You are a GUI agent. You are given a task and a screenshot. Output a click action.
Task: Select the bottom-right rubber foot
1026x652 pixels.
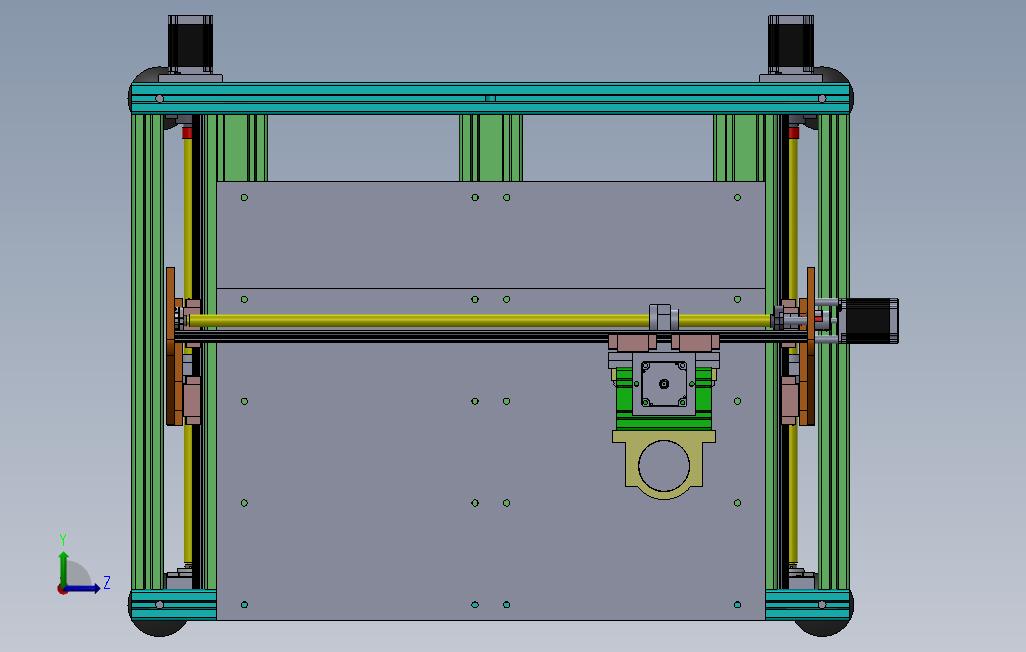pos(822,626)
